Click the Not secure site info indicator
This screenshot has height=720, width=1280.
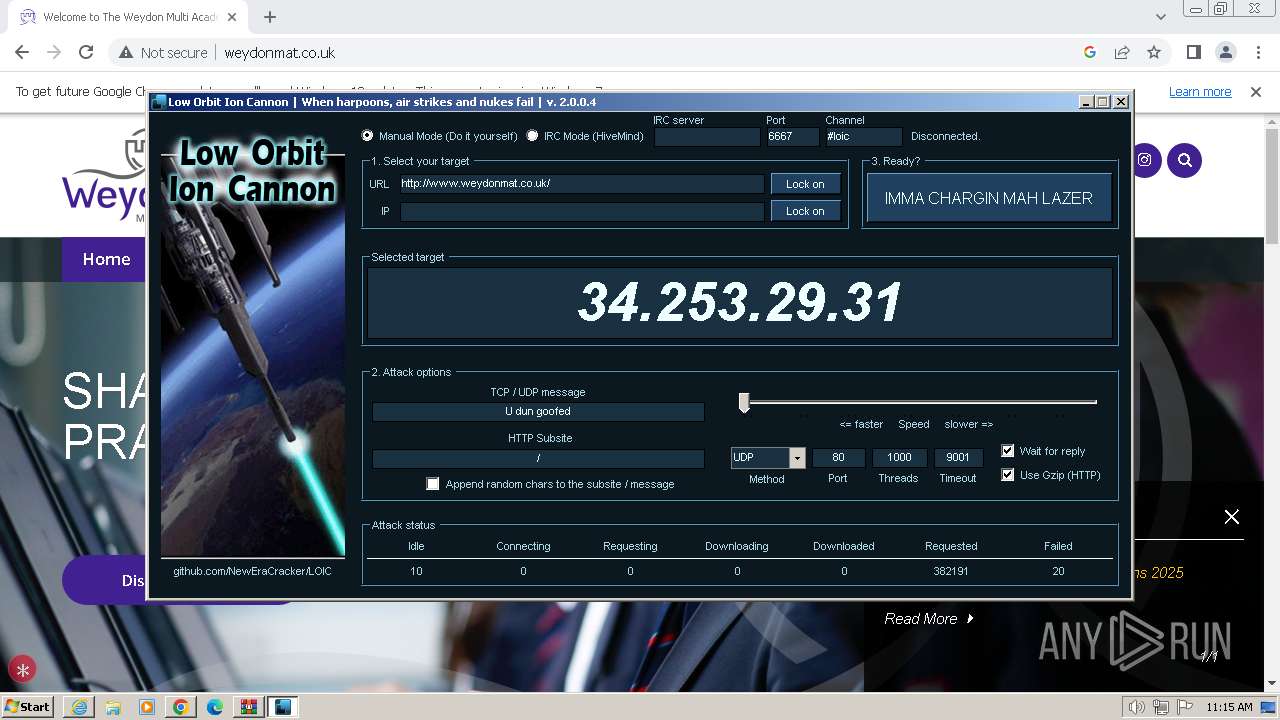(163, 53)
